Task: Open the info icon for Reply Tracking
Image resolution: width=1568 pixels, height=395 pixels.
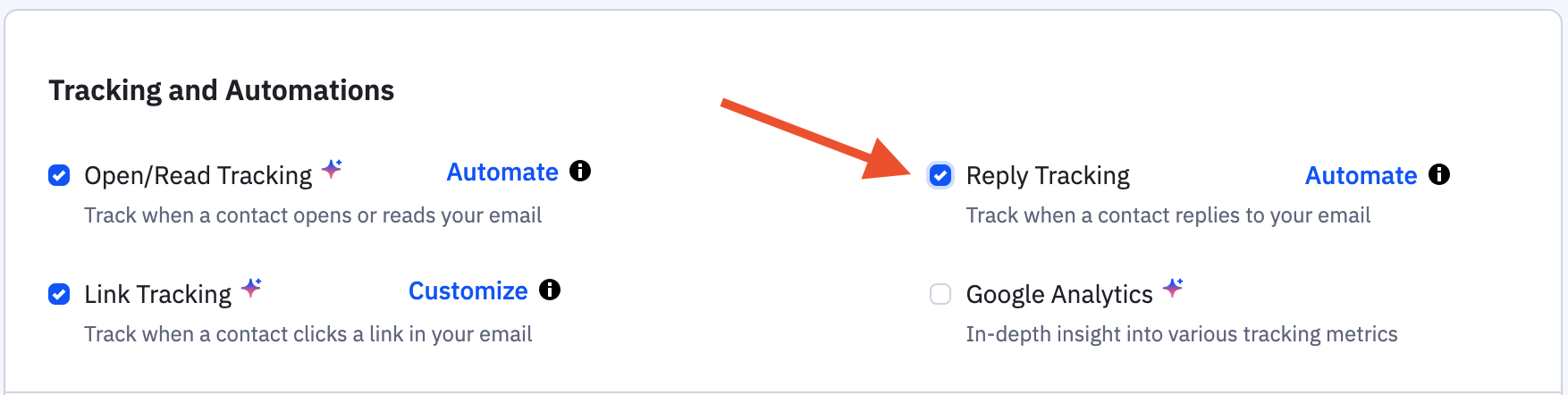Action: (x=1439, y=174)
